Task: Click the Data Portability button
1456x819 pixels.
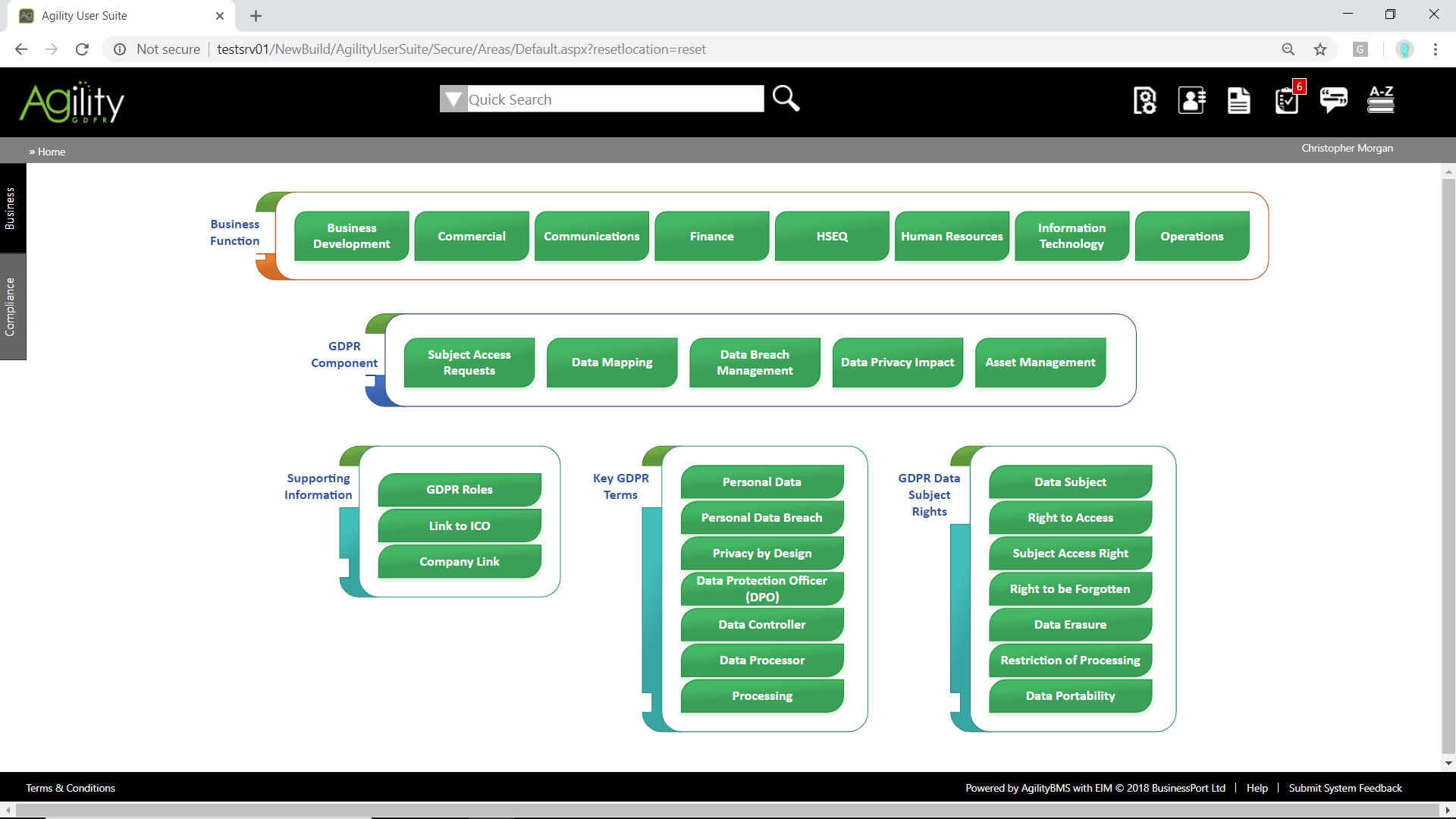Action: tap(1070, 696)
